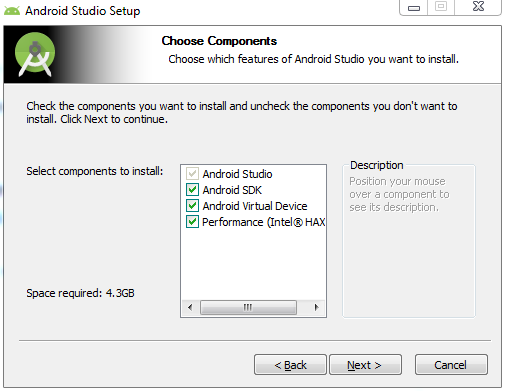505x391 pixels.
Task: Click the Android robot icon in title bar
Action: 12,11
